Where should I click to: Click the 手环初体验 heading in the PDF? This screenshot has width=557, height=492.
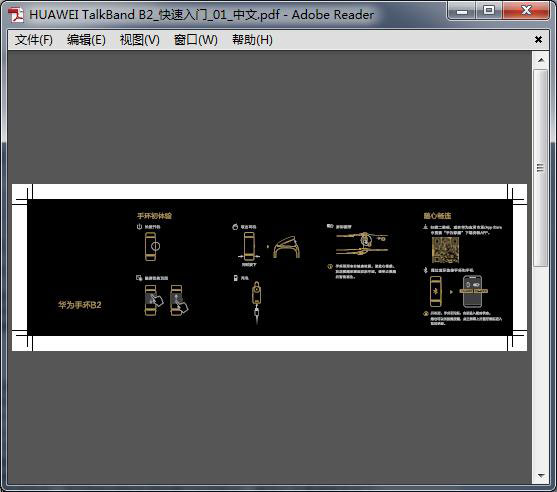(154, 216)
